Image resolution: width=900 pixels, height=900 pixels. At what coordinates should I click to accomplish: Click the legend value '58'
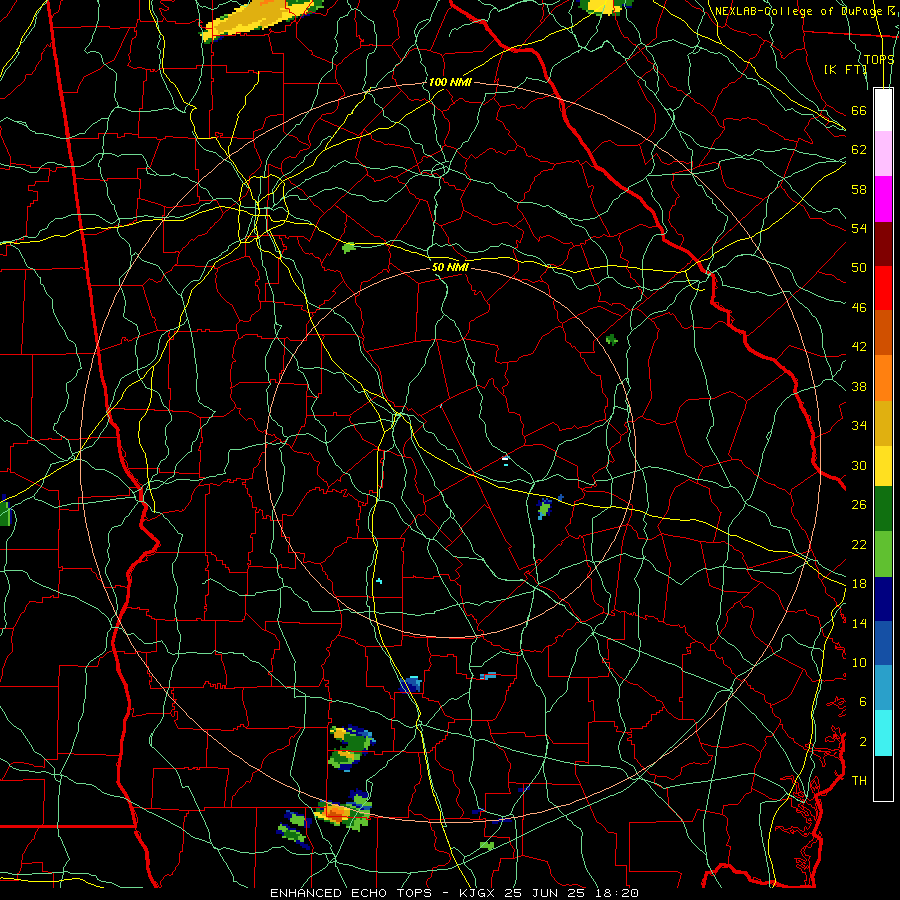point(859,189)
